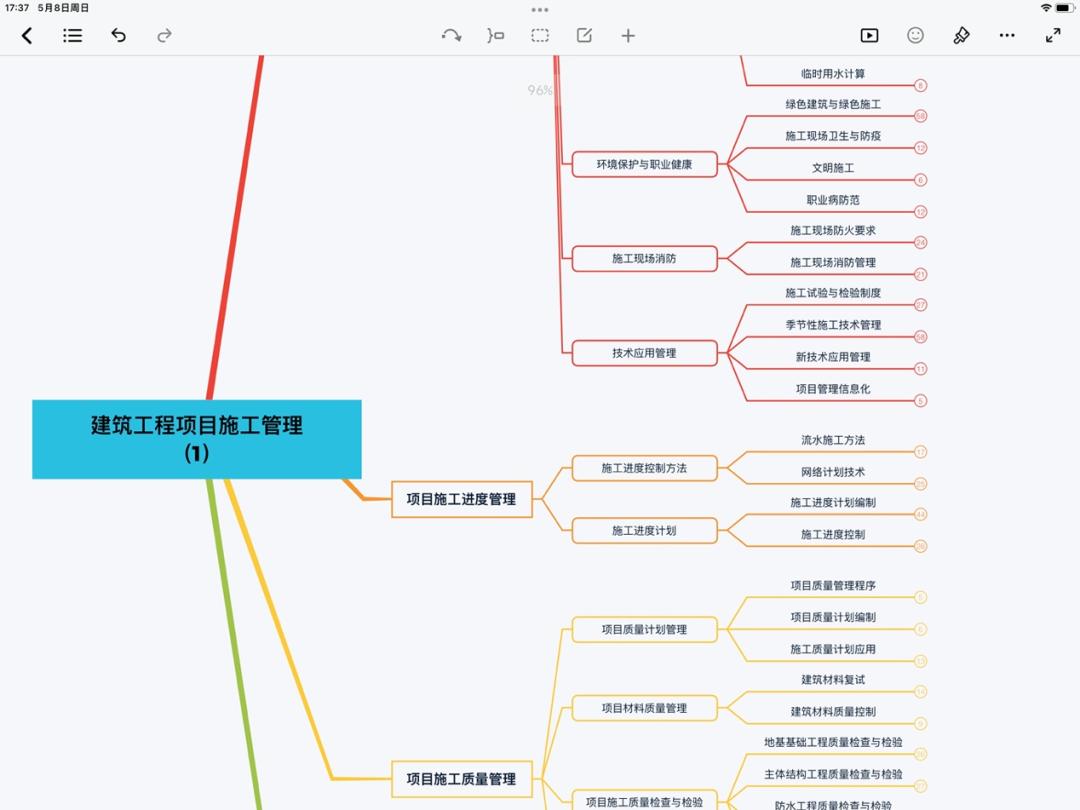Open the style brush panel
Viewport: 1080px width, 810px height.
point(960,35)
